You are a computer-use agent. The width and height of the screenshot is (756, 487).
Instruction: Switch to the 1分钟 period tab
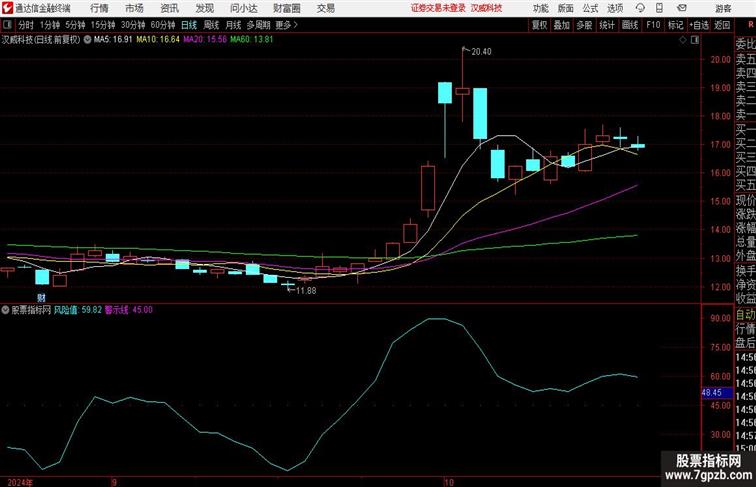point(50,25)
